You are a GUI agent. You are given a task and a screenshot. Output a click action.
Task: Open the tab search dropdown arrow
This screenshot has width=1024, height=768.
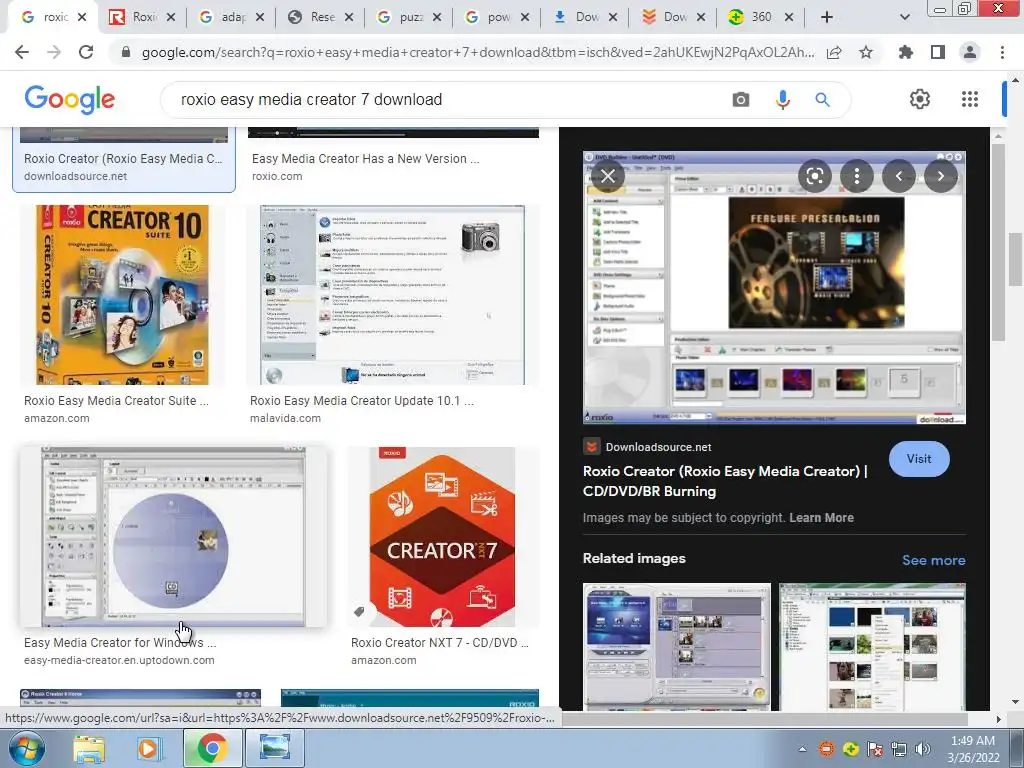point(904,17)
